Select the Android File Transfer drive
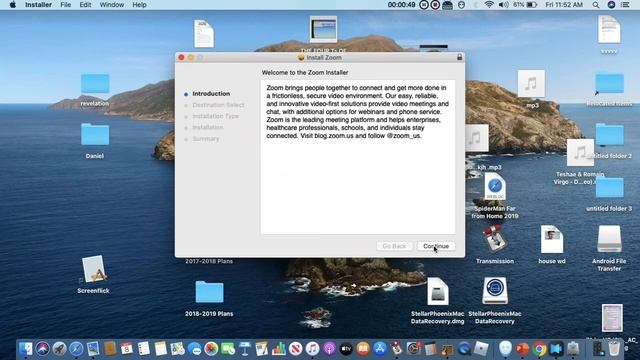 609,239
